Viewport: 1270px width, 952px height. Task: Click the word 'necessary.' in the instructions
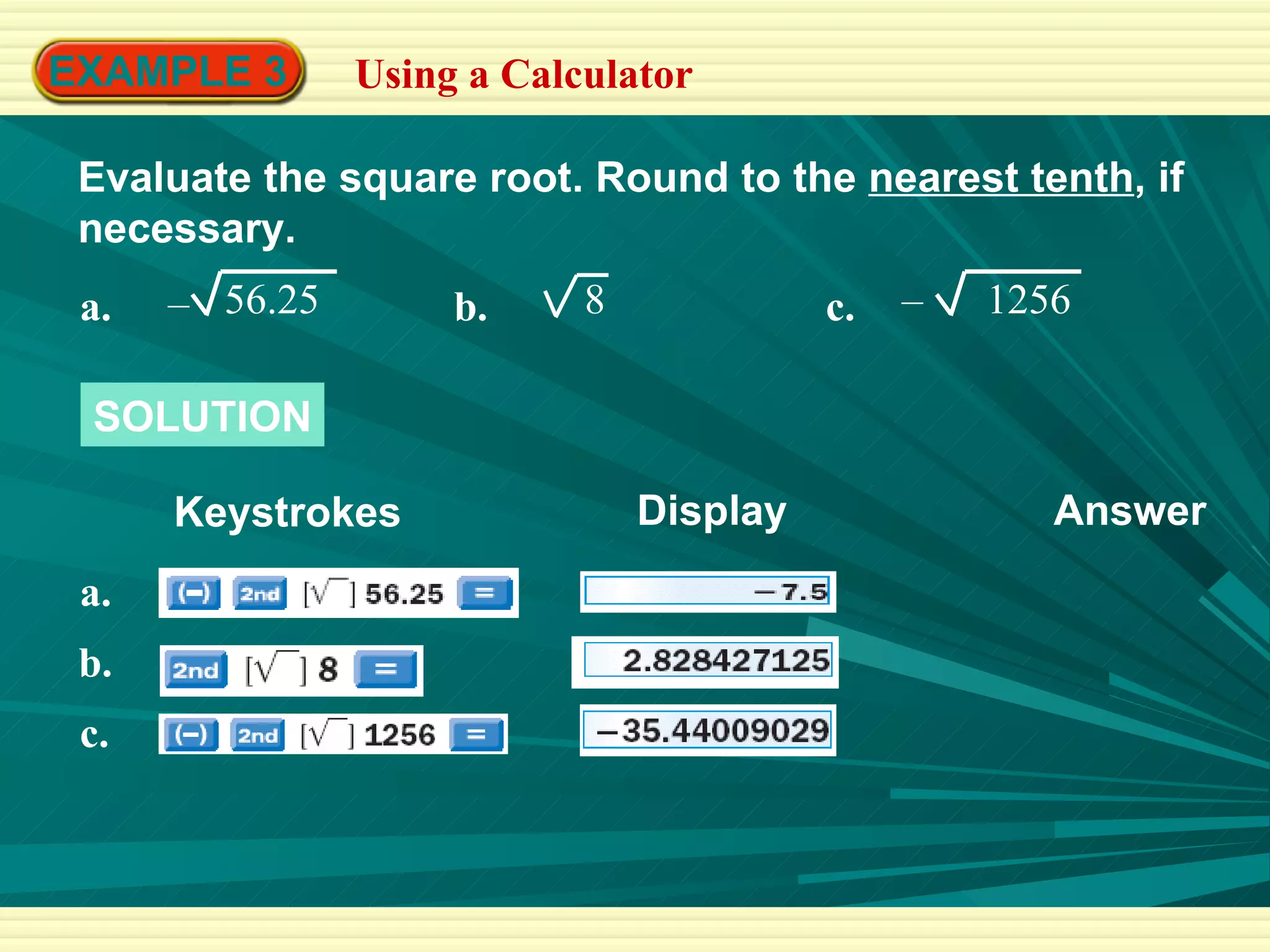tap(187, 229)
